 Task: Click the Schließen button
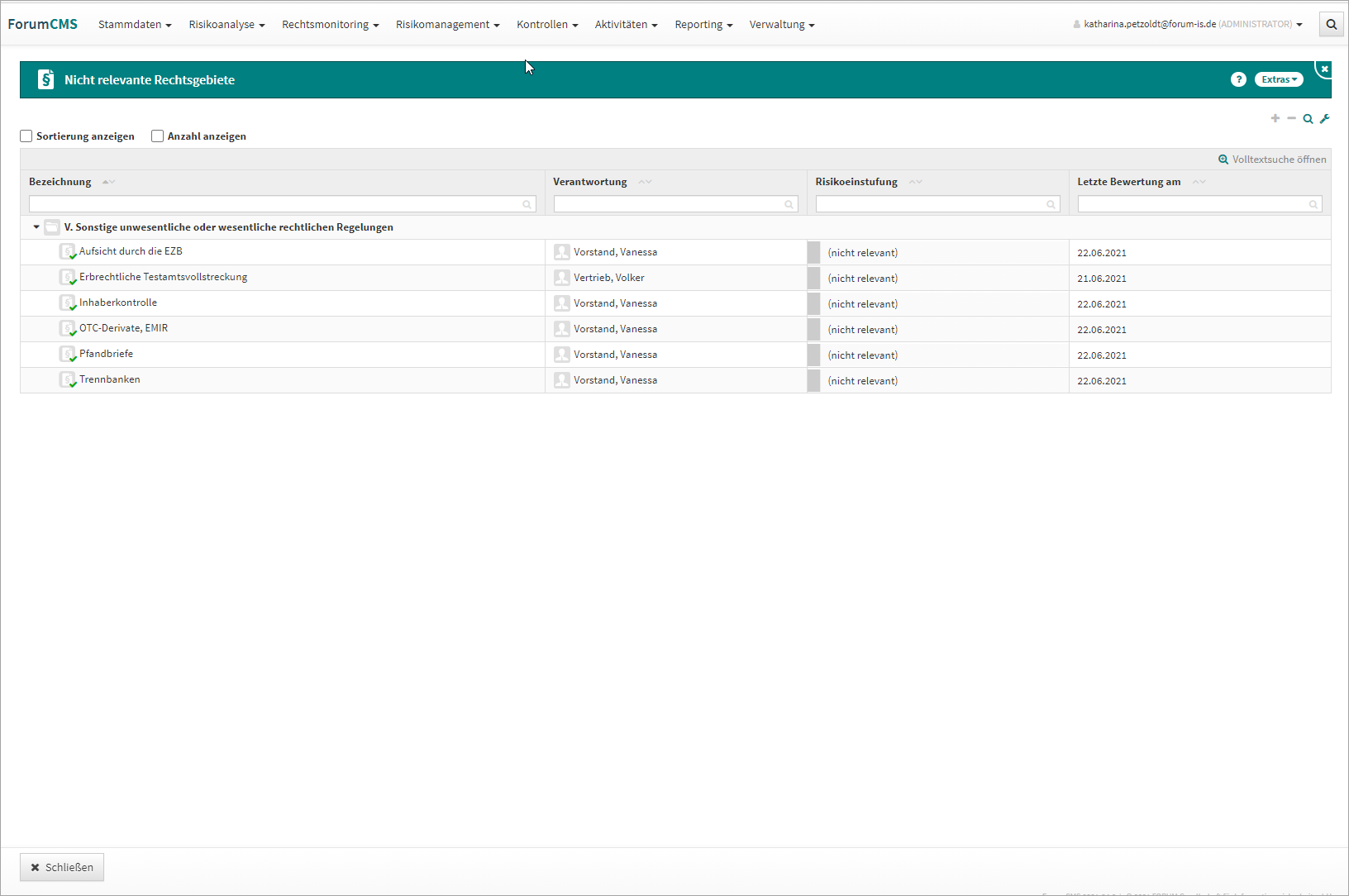(62, 867)
